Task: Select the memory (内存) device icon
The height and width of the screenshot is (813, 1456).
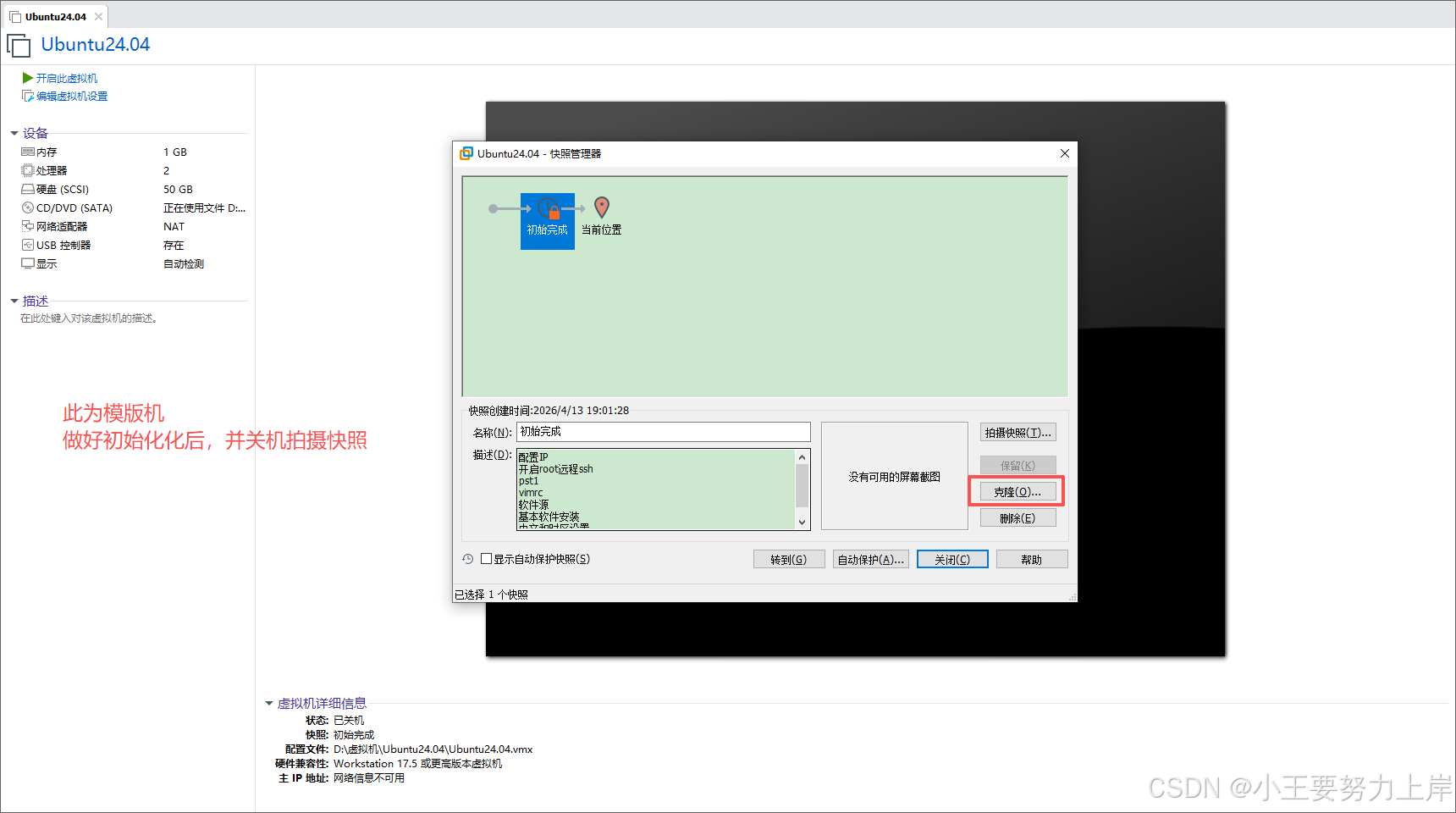Action: point(28,152)
